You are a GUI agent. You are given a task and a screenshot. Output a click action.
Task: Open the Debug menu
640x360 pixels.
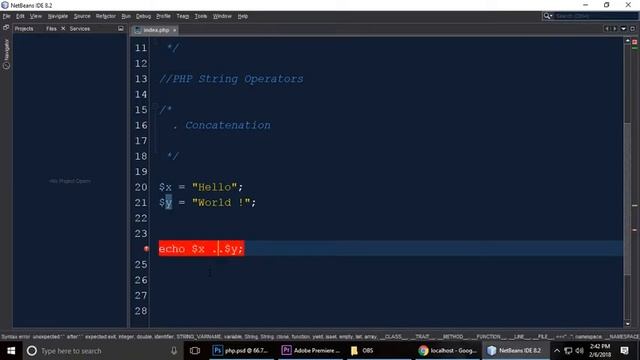pos(143,16)
